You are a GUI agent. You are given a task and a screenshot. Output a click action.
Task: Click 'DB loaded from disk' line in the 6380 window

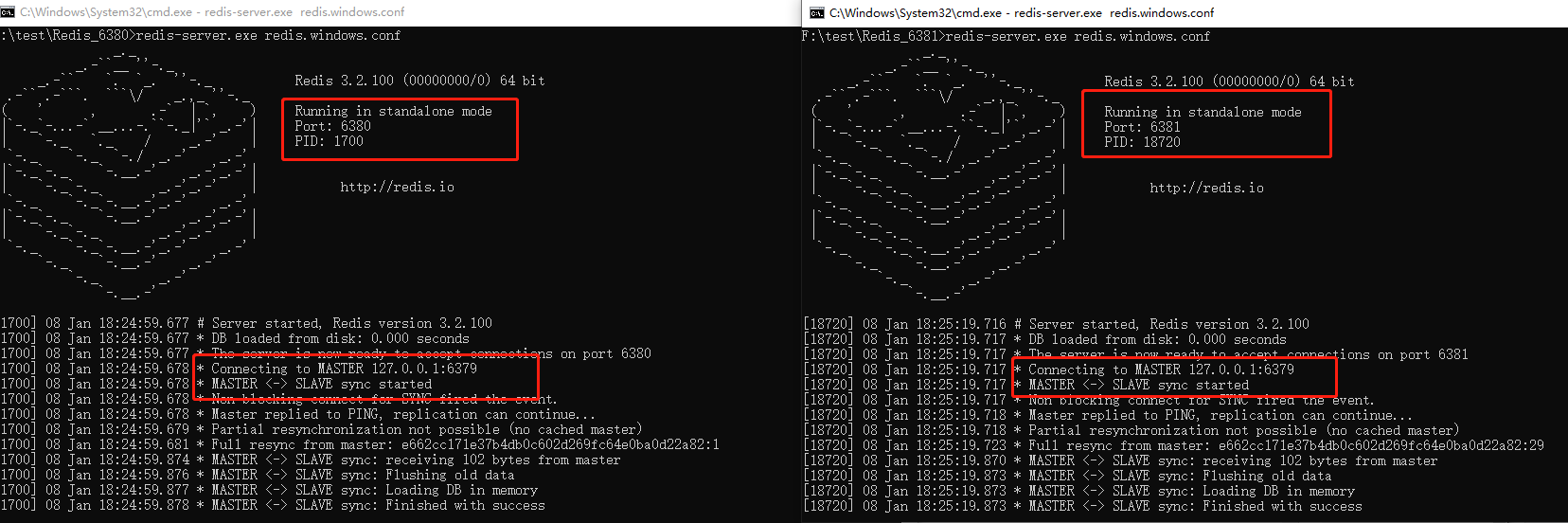pyautogui.click(x=235, y=339)
